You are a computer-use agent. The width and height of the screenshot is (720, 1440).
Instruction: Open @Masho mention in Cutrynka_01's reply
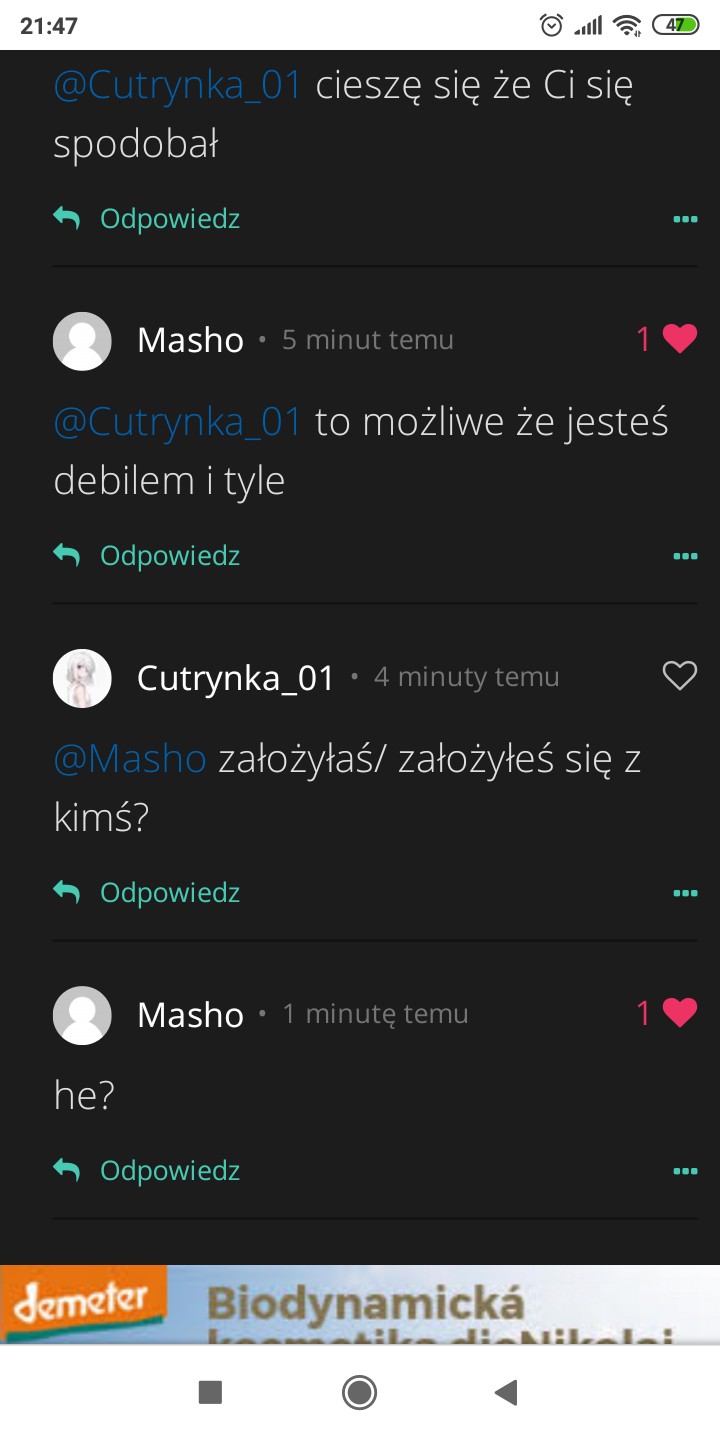[x=129, y=760]
